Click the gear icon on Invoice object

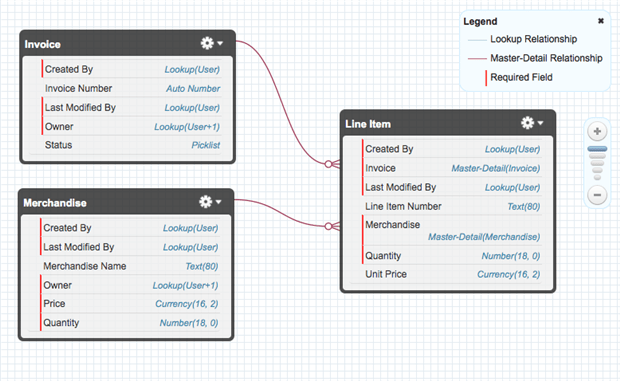207,43
